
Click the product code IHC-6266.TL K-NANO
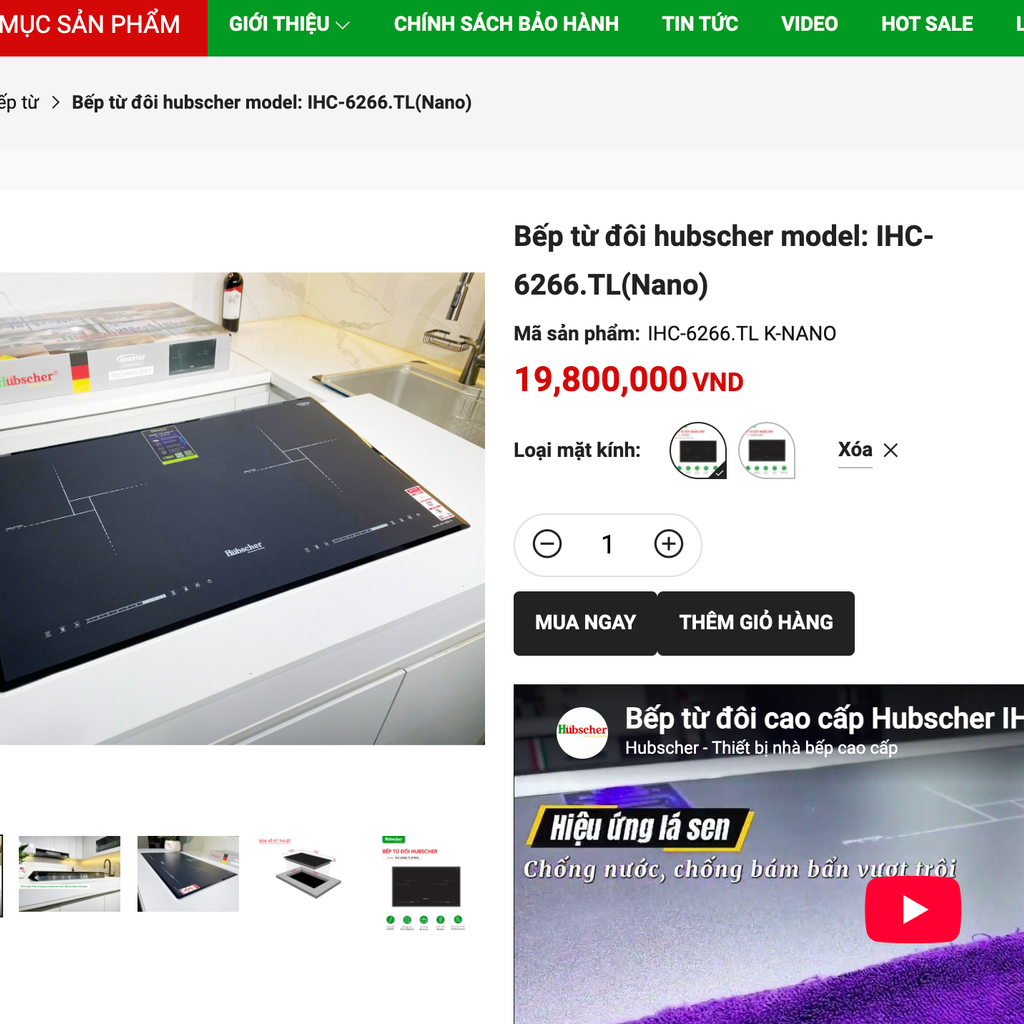741,334
